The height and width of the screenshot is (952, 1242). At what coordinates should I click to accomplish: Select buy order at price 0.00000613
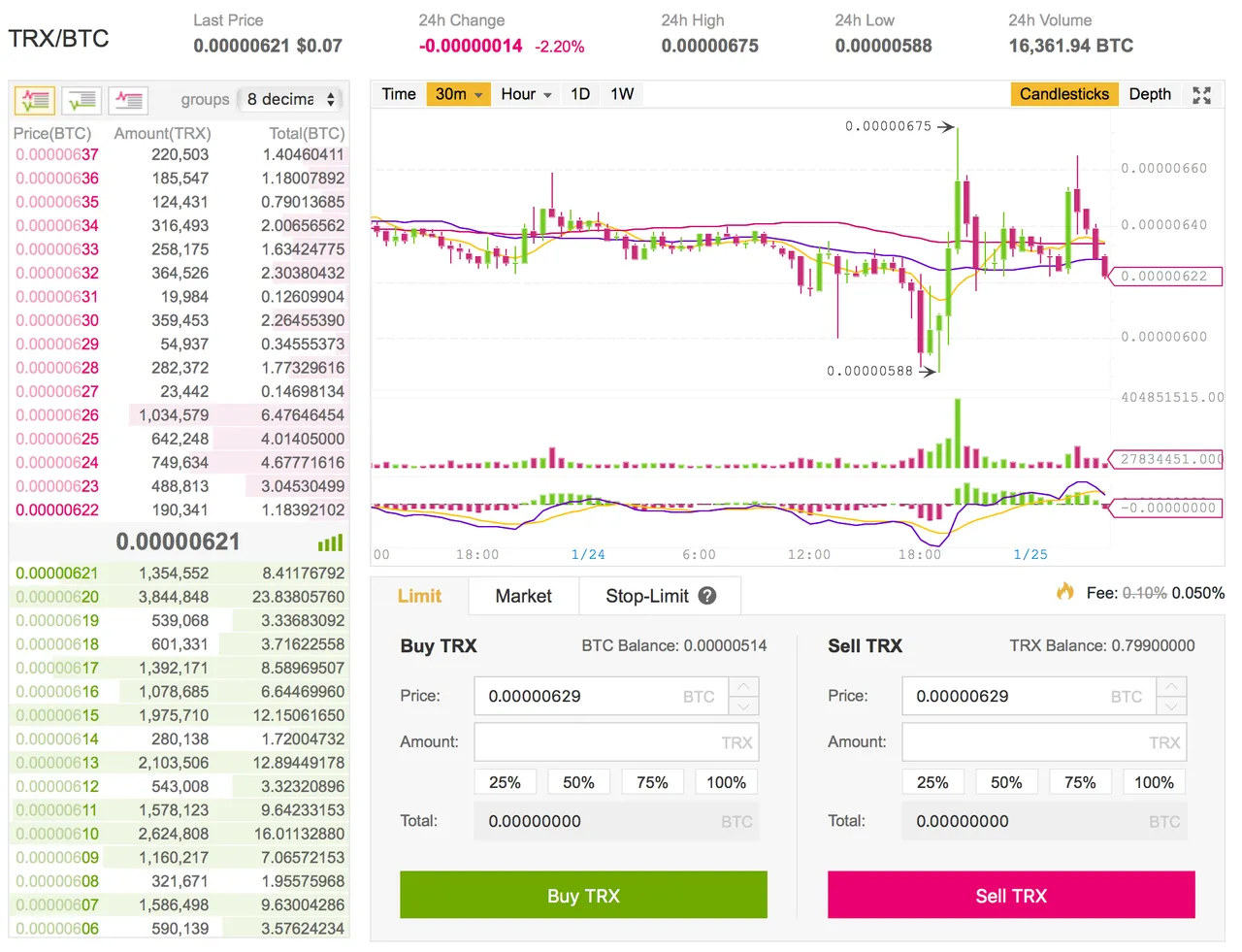180,763
